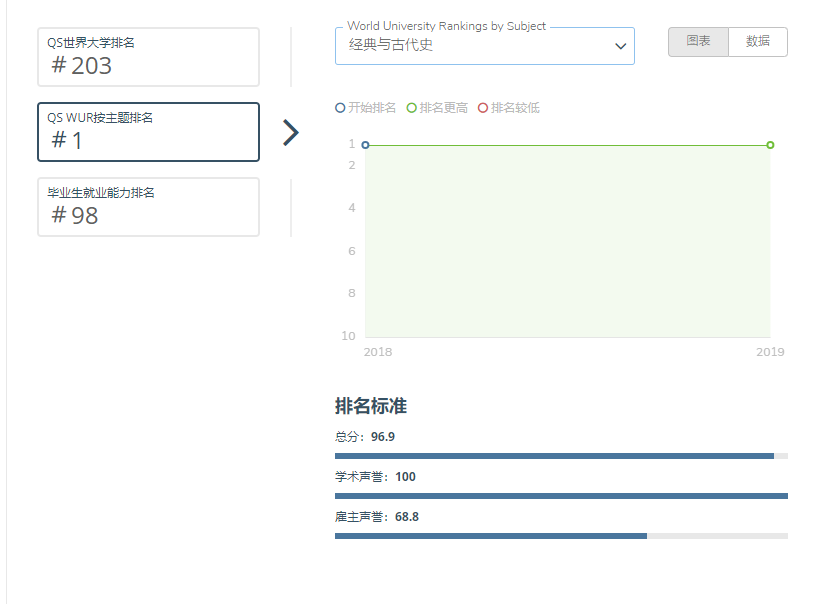Click the 2019 data point on chart

(x=770, y=145)
